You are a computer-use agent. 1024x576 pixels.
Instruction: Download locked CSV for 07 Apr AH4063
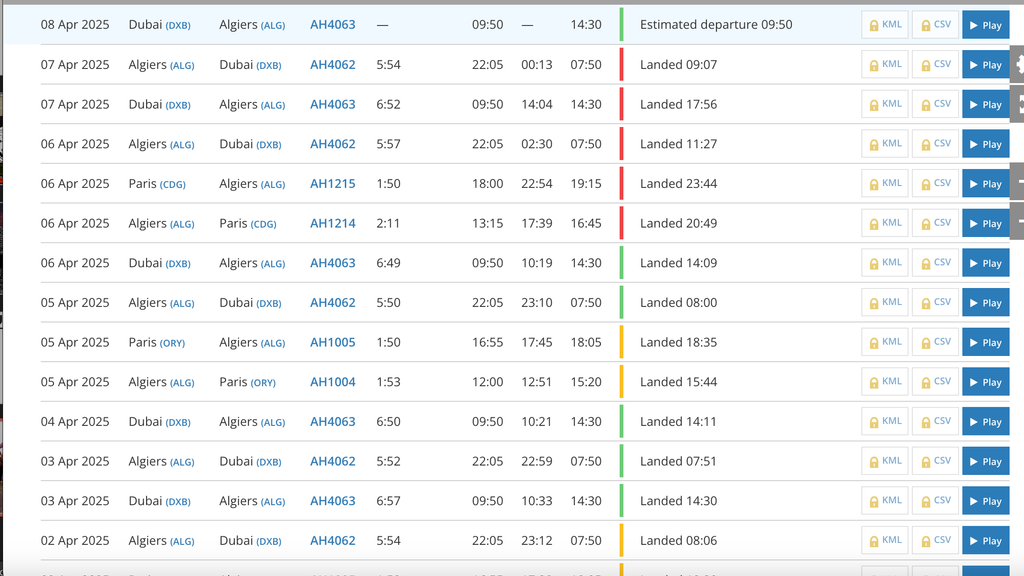coord(935,104)
